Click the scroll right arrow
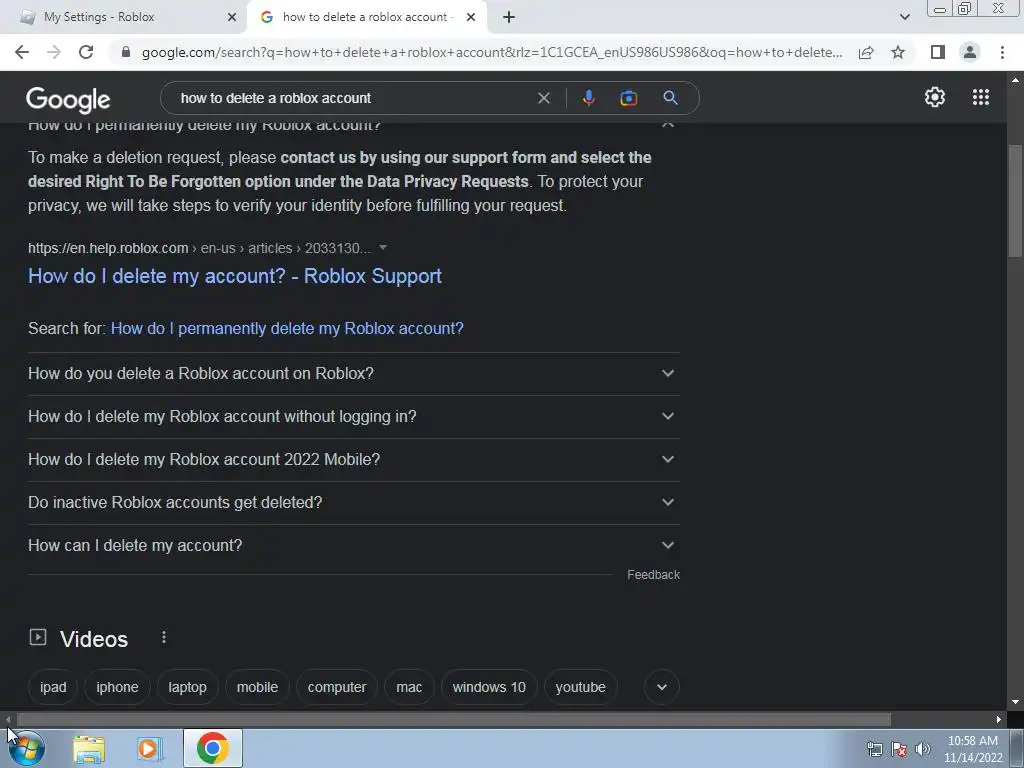The width and height of the screenshot is (1024, 768). (999, 720)
